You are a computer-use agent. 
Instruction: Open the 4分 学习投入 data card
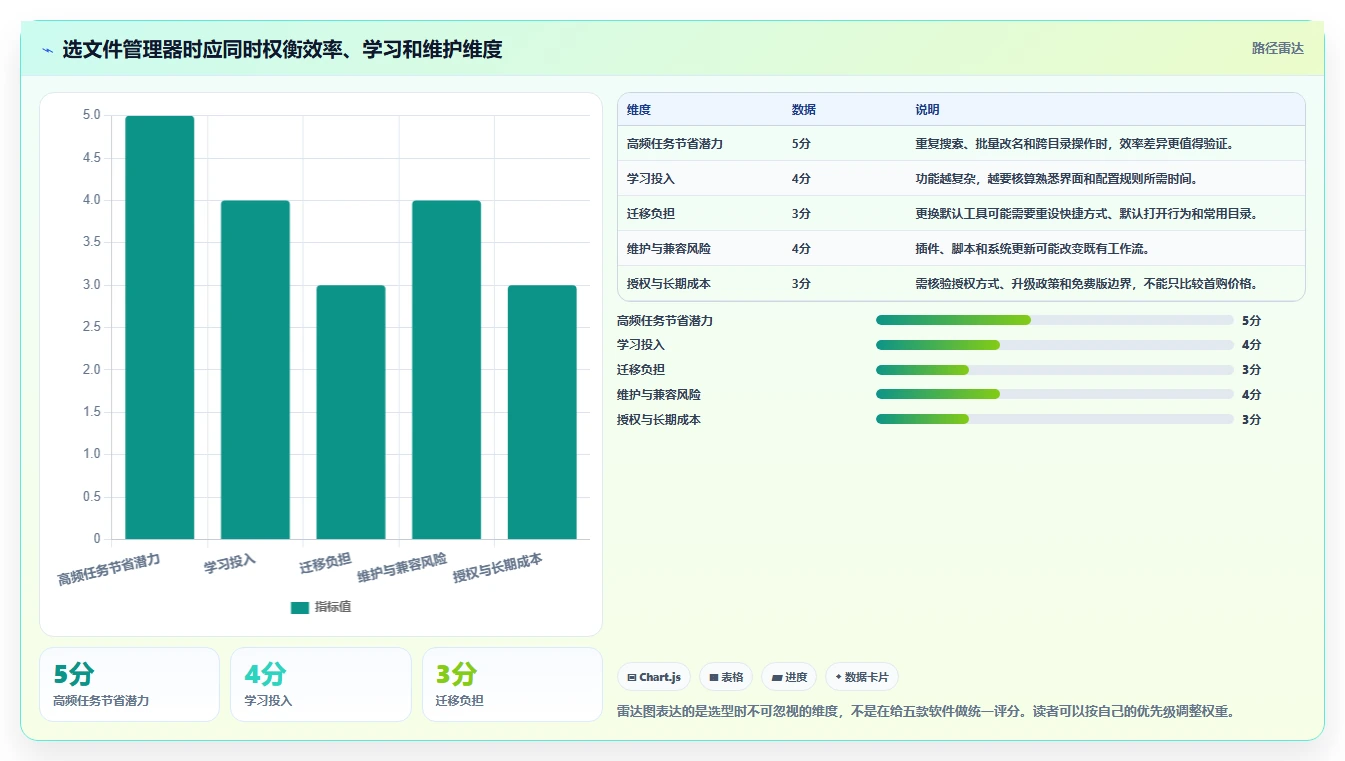pos(321,685)
